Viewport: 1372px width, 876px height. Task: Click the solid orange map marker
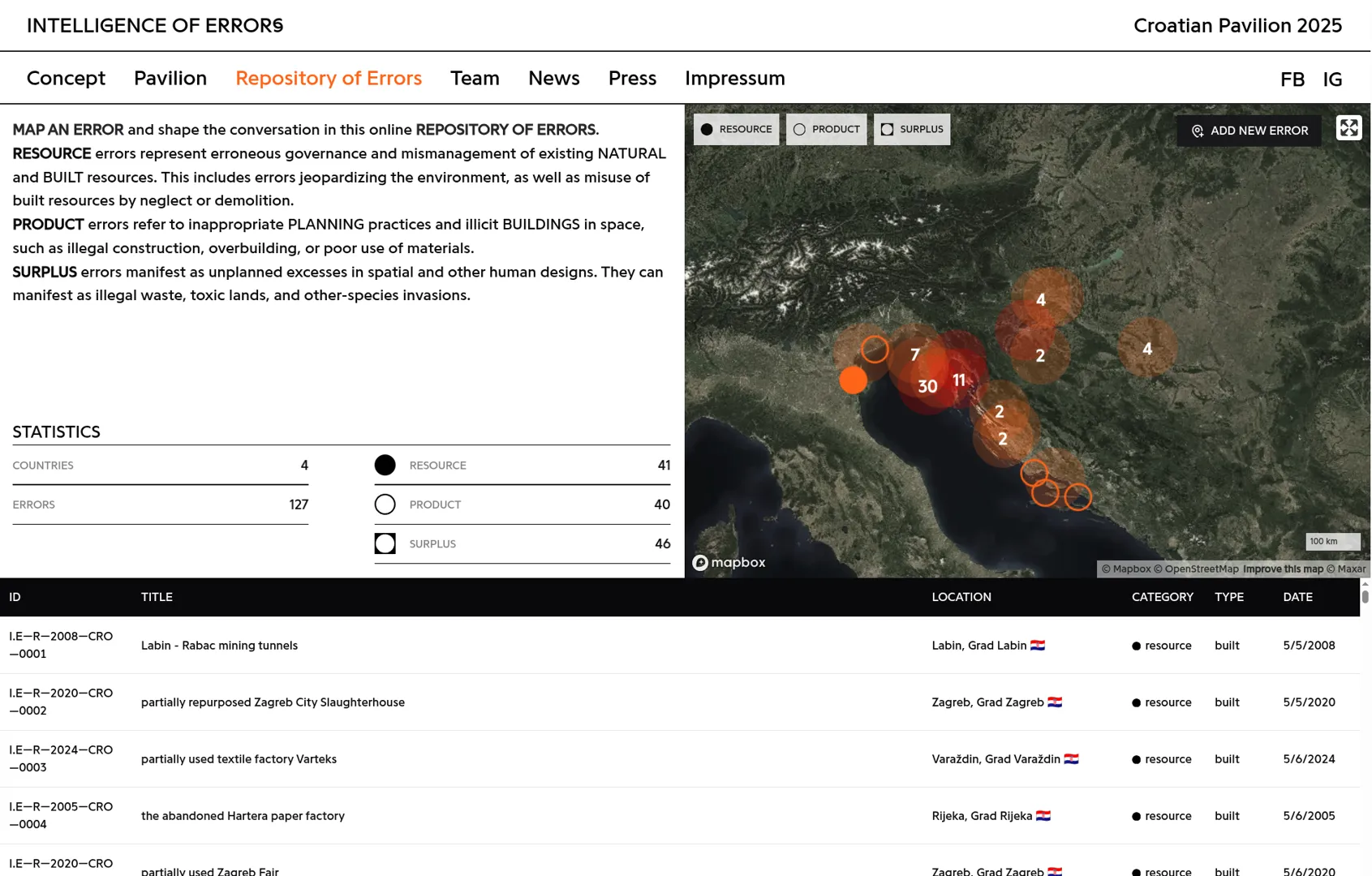pos(853,380)
